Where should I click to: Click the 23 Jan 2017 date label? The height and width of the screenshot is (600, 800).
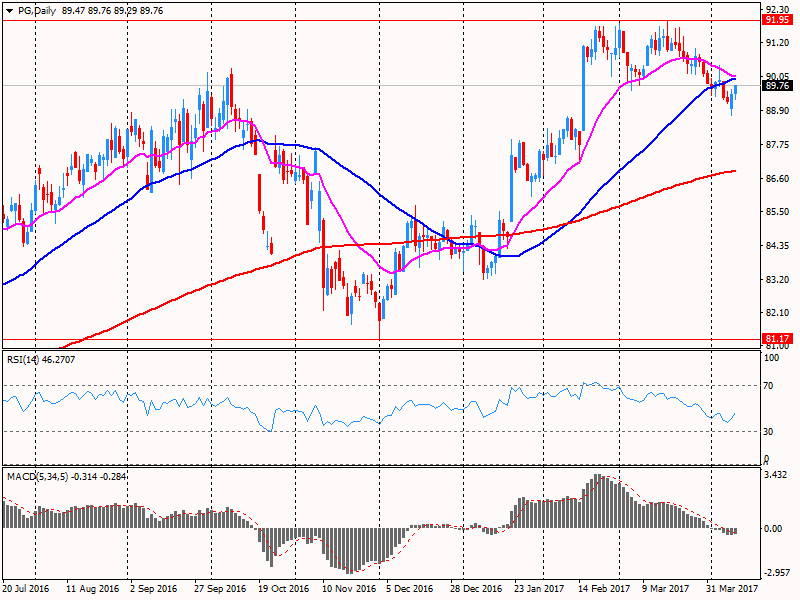point(539,588)
